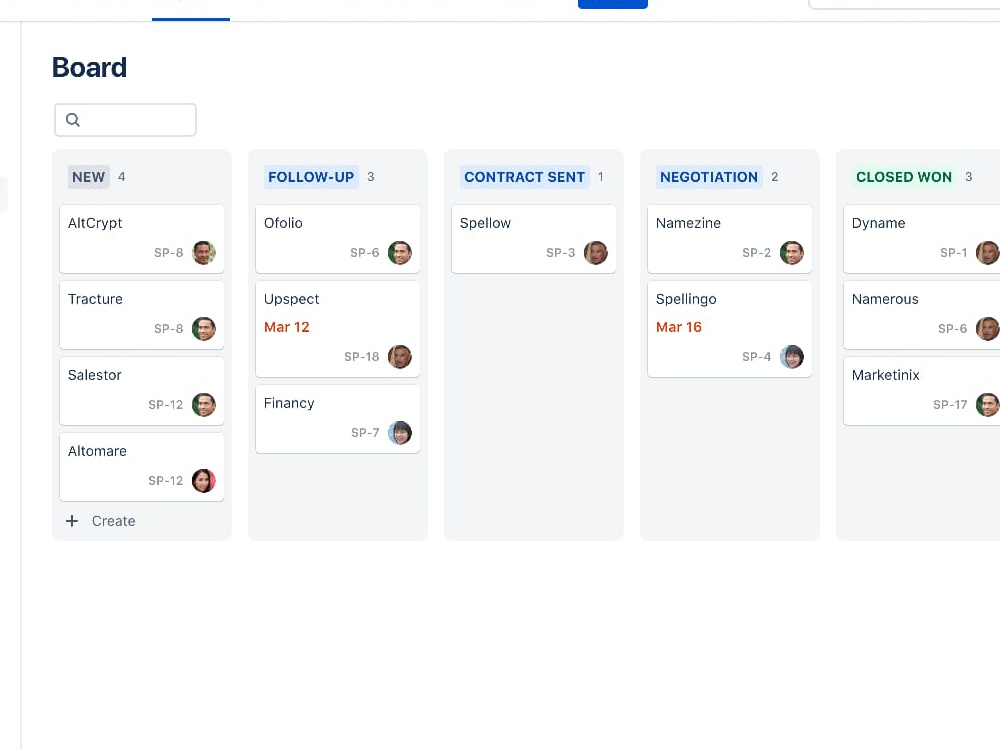Open the AltCrypt card
This screenshot has height=750, width=1000.
[142, 239]
